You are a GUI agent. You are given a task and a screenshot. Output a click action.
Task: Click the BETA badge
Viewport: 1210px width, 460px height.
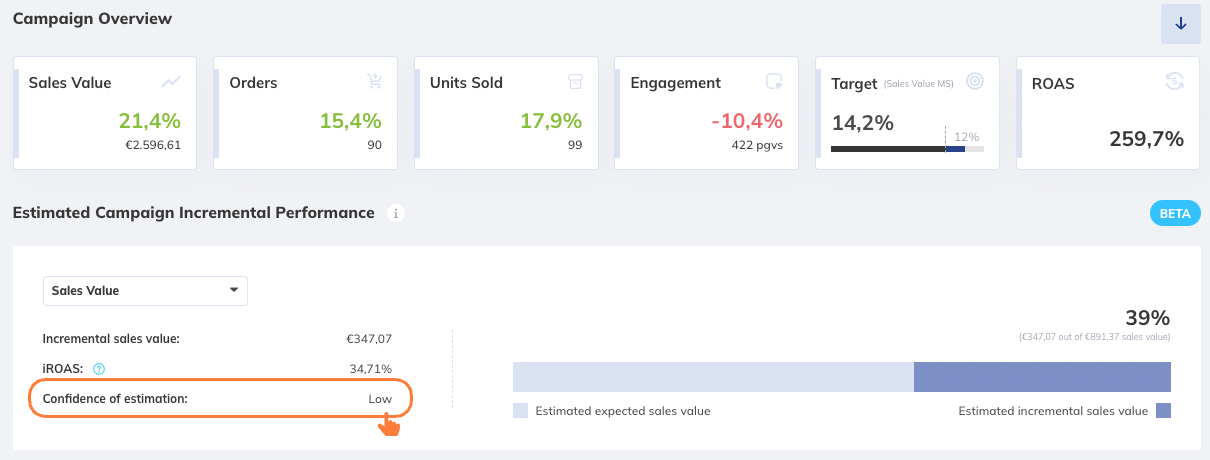point(1175,213)
